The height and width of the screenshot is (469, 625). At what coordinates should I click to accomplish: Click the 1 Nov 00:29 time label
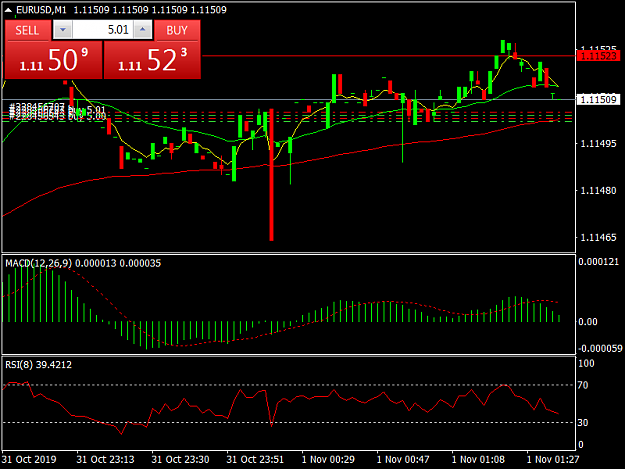(328, 459)
